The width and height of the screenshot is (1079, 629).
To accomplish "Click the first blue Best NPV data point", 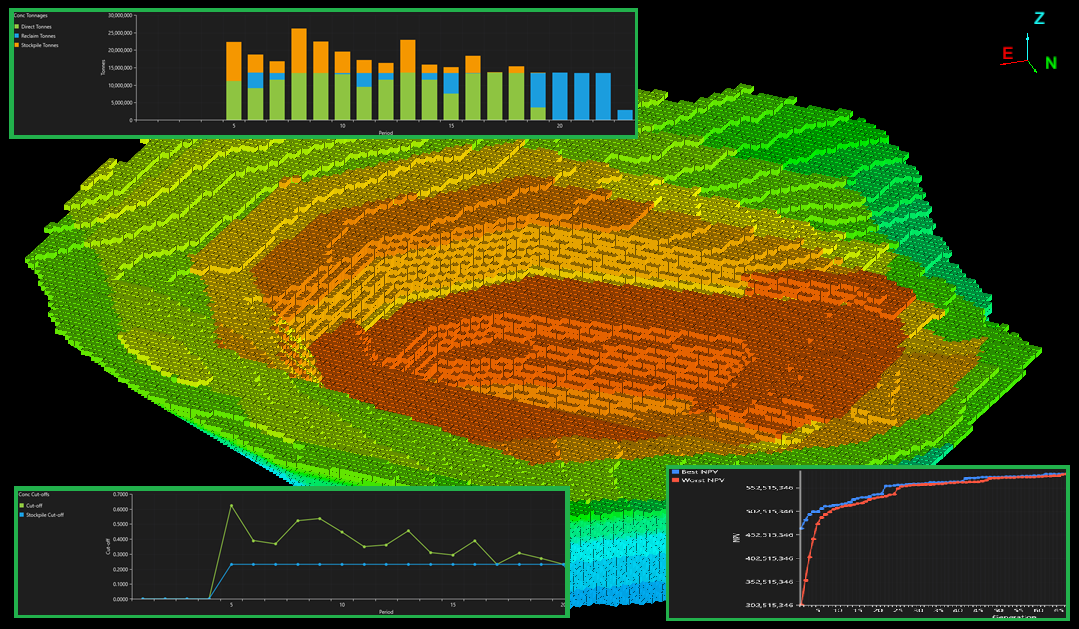I will point(802,528).
